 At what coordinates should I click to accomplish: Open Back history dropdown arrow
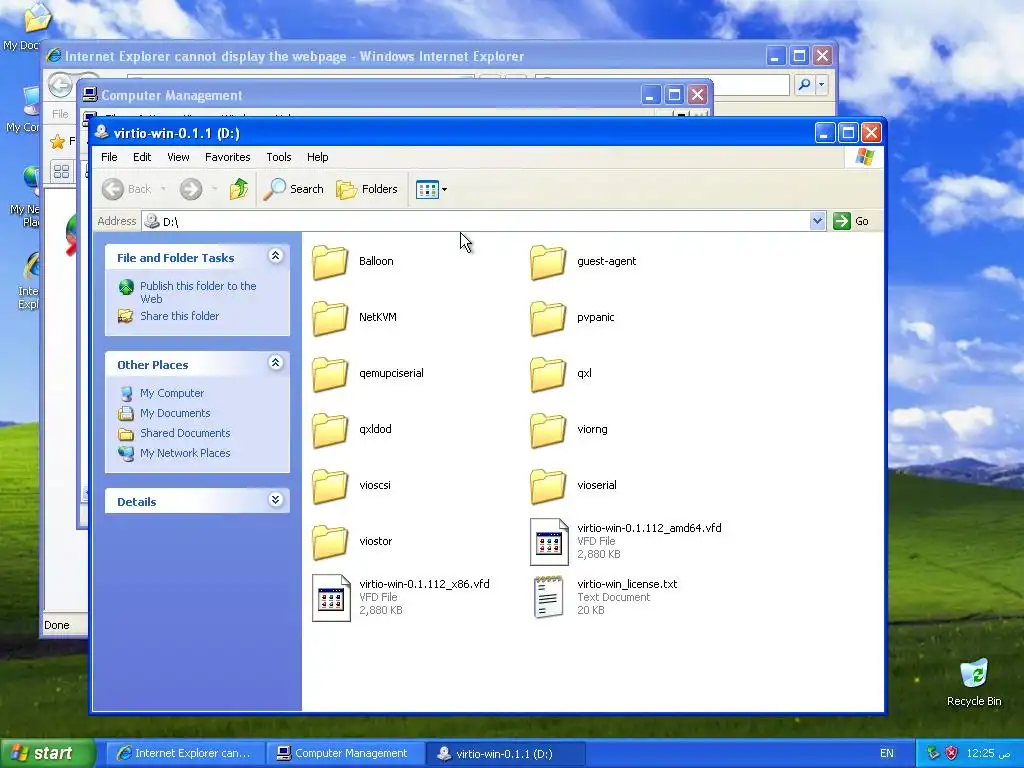point(163,189)
